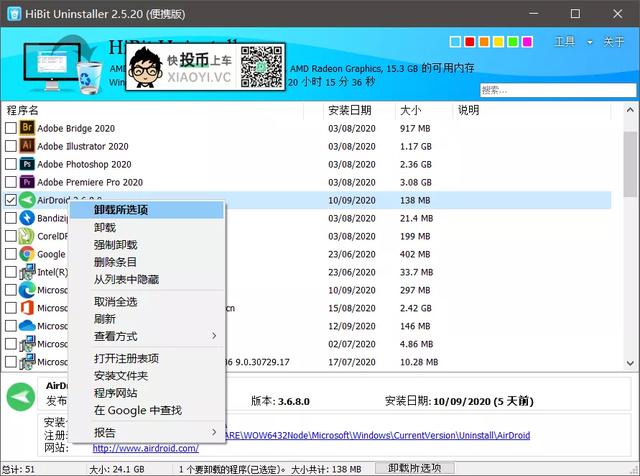Click the Intel(R) installer icon

27,271
